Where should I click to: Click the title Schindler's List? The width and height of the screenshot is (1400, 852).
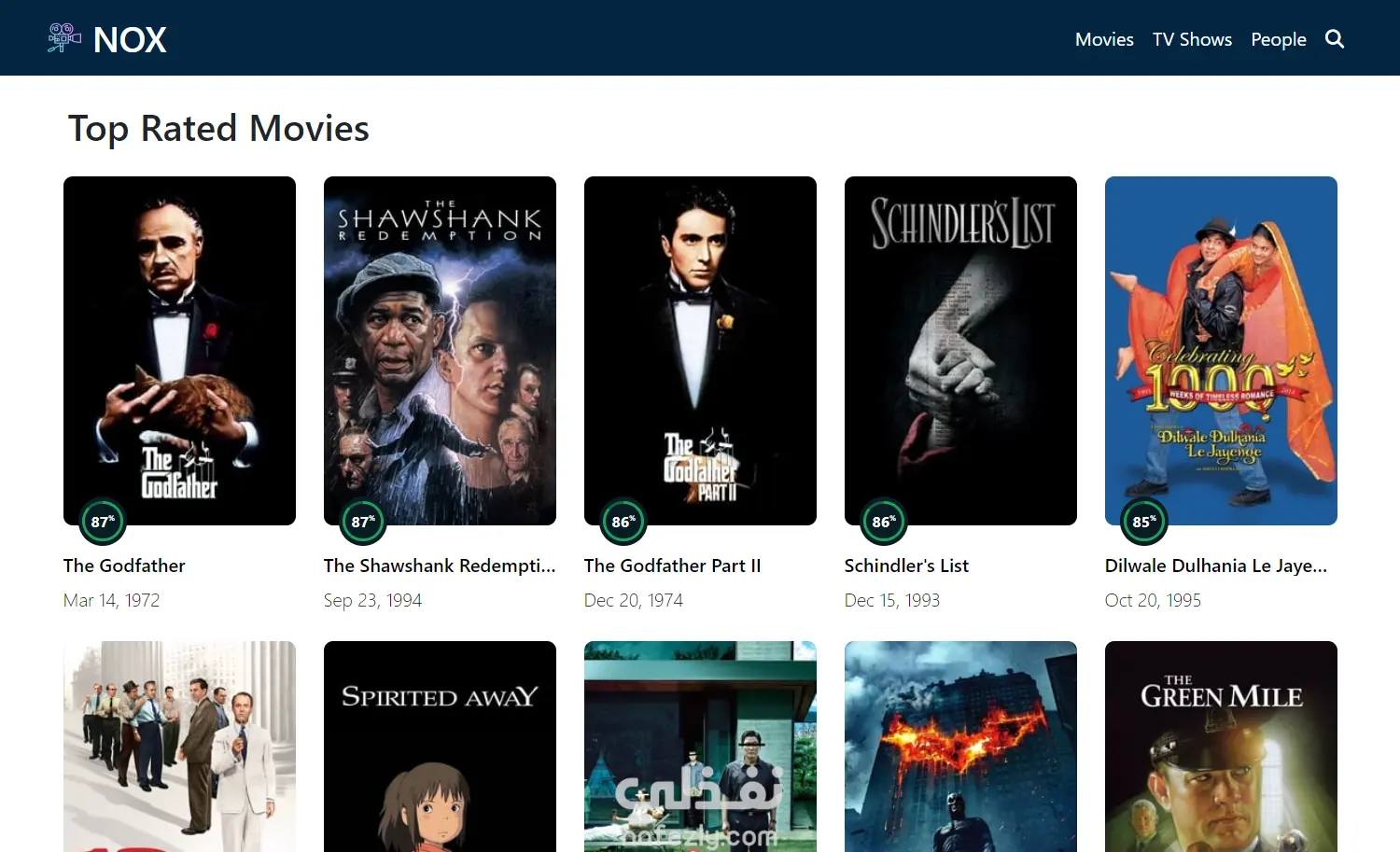point(906,566)
